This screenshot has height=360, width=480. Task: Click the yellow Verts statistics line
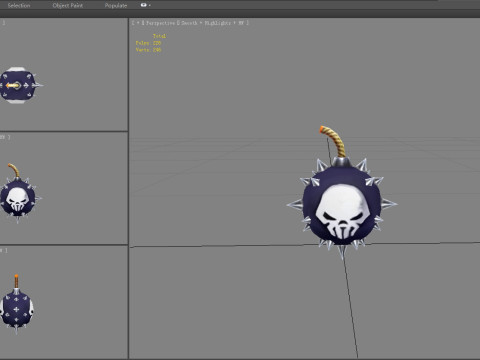[148, 50]
